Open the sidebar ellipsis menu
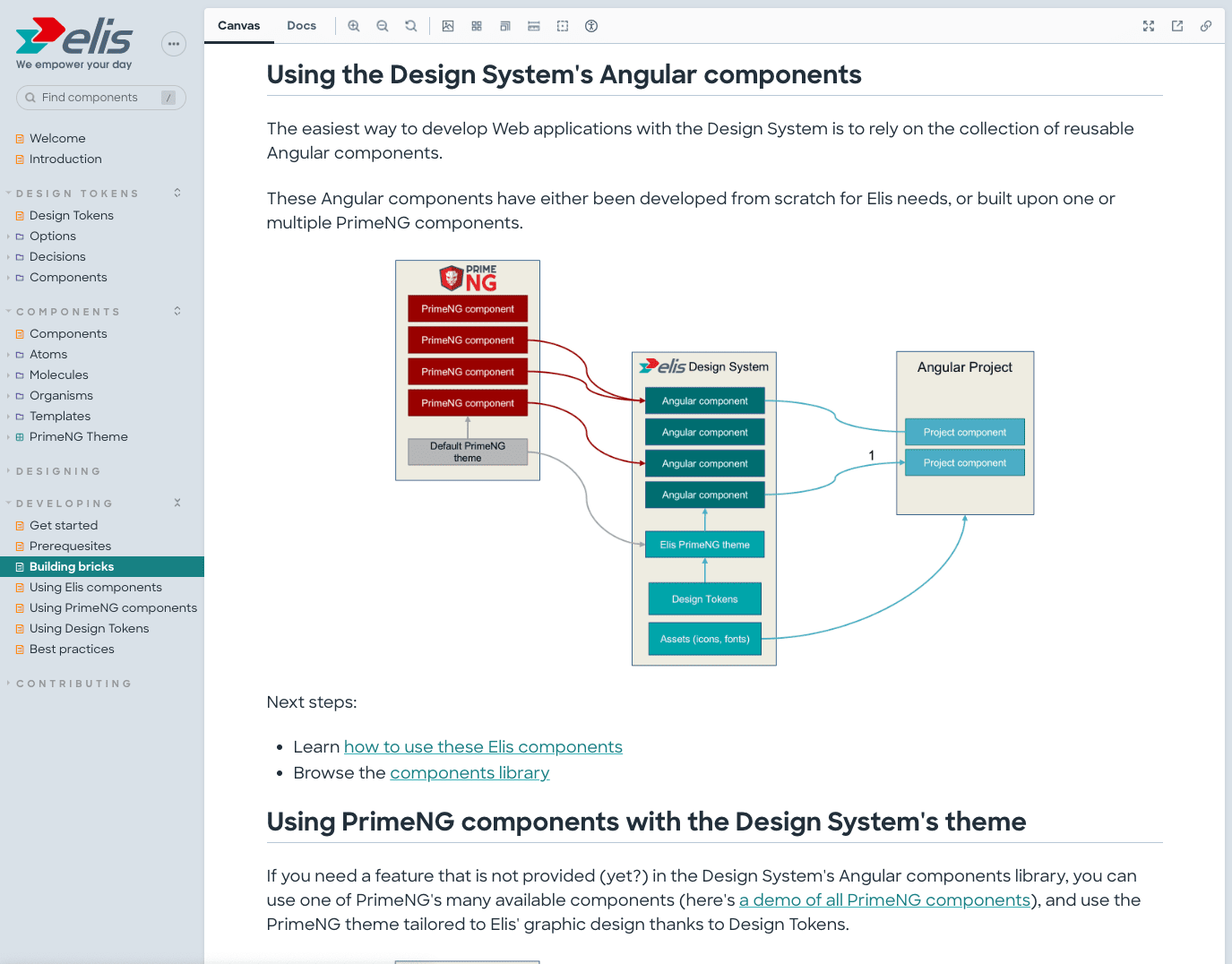The image size is (1232, 964). coord(174,44)
